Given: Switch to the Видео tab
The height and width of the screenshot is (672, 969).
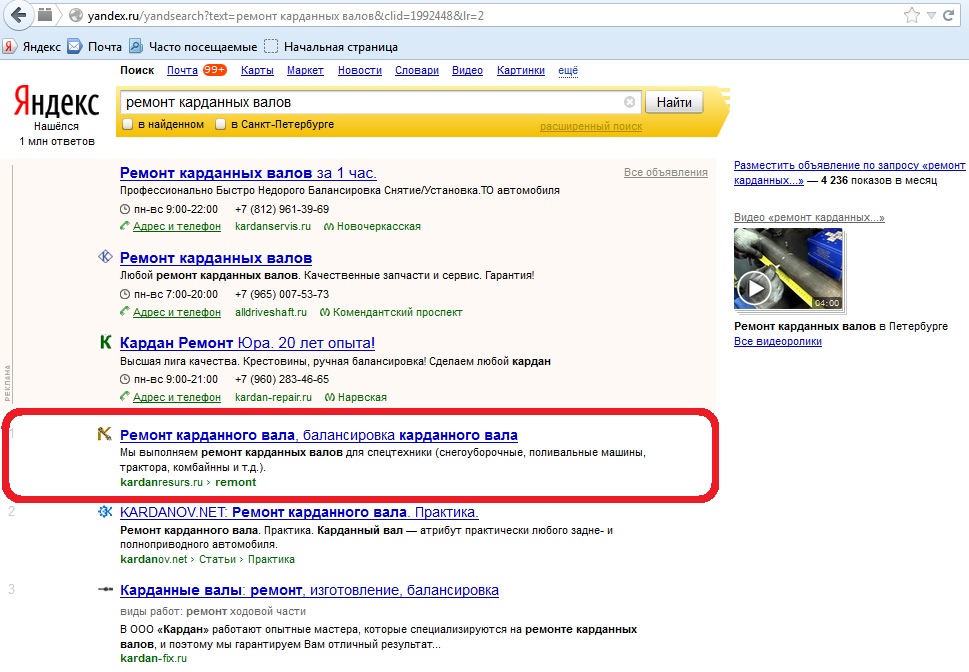Looking at the screenshot, I should click(x=467, y=70).
